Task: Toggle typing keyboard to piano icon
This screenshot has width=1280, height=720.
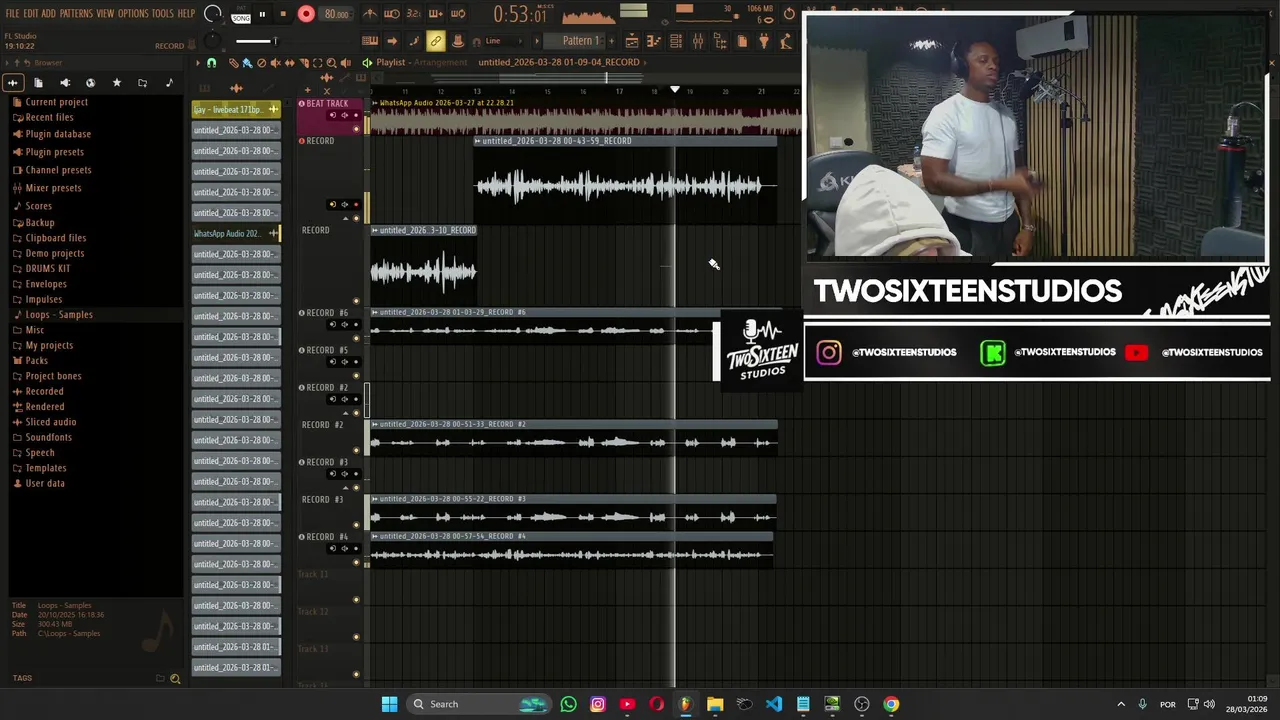Action: tap(369, 41)
